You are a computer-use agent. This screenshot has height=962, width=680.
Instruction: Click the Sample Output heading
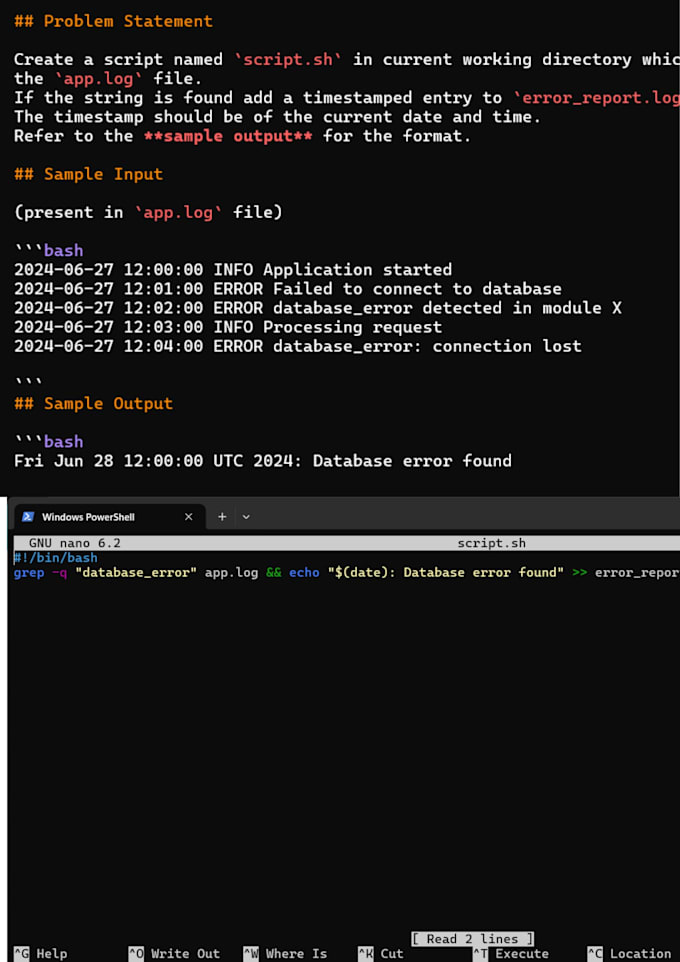[x=93, y=404]
